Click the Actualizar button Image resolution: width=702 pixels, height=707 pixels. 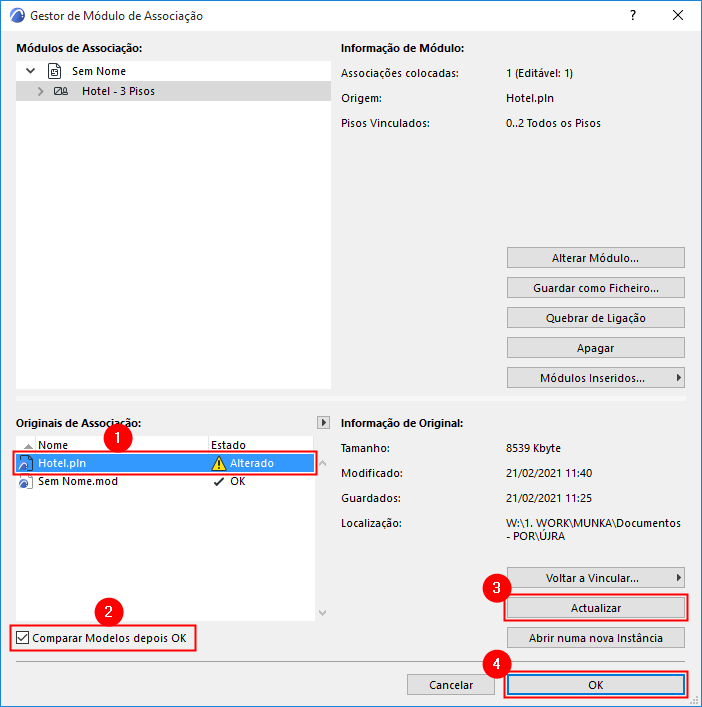595,608
